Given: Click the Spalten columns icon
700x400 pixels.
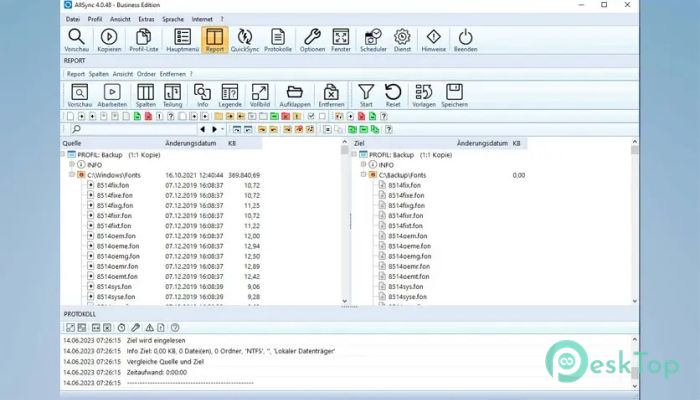Looking at the screenshot, I should (146, 92).
